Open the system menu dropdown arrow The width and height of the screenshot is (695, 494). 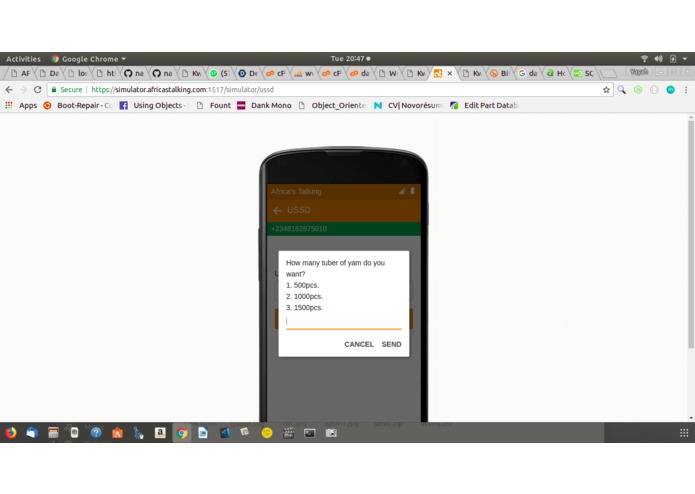coord(685,59)
